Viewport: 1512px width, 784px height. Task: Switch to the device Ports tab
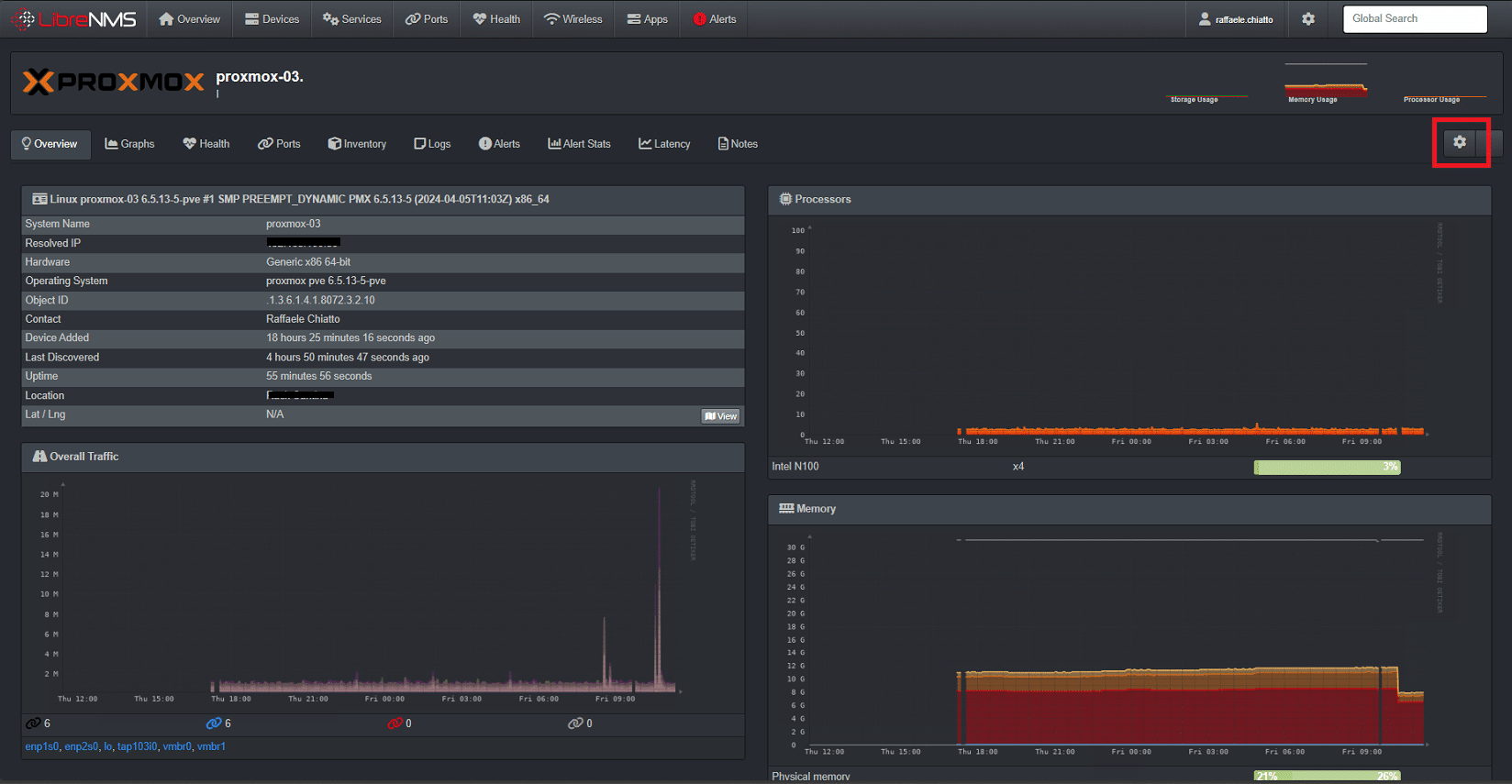coord(279,144)
